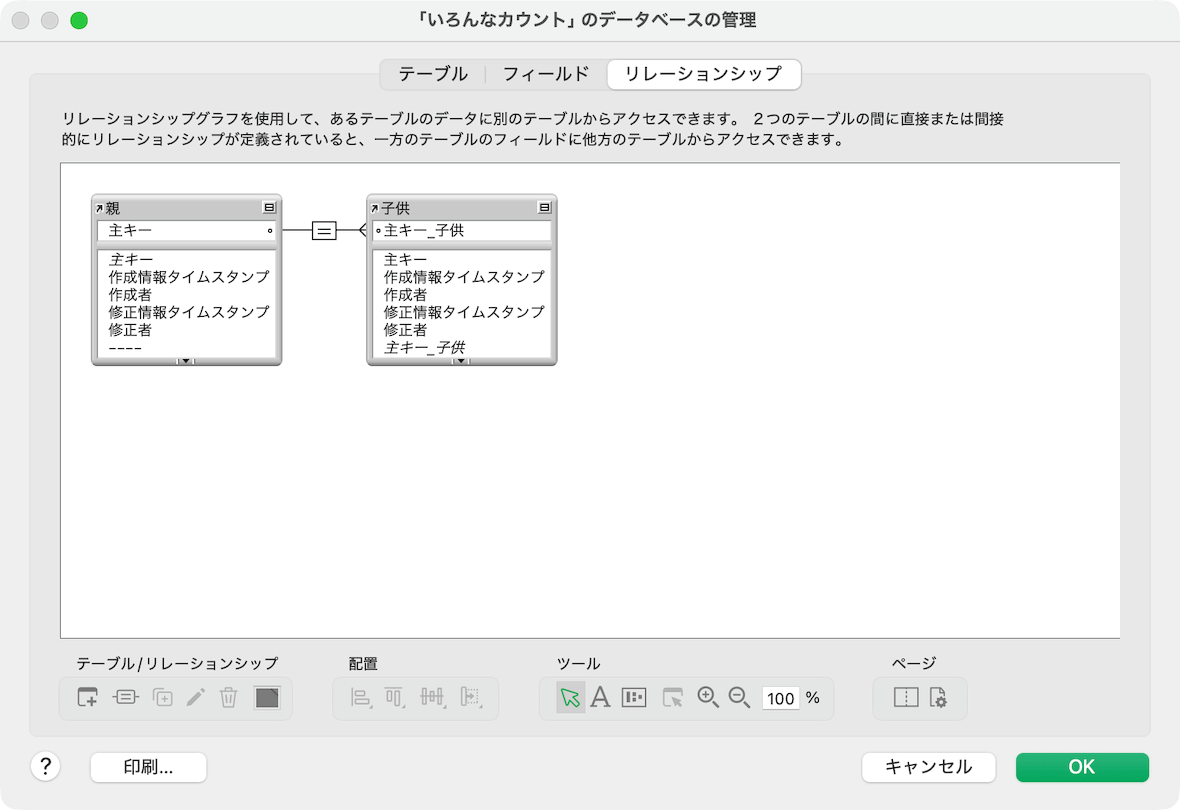
Task: Select the arrow pointer tool
Action: pyautogui.click(x=570, y=698)
